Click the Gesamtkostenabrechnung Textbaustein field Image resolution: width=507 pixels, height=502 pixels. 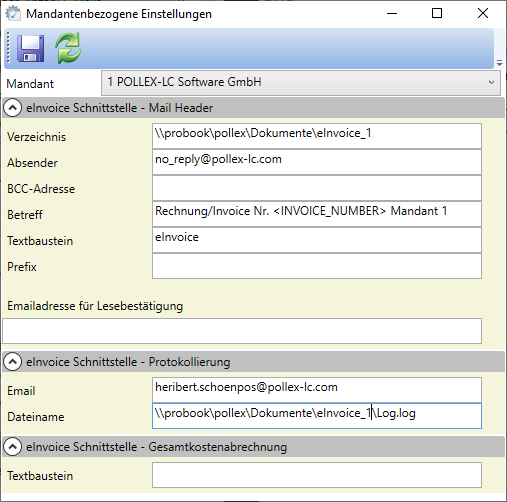tap(317, 475)
